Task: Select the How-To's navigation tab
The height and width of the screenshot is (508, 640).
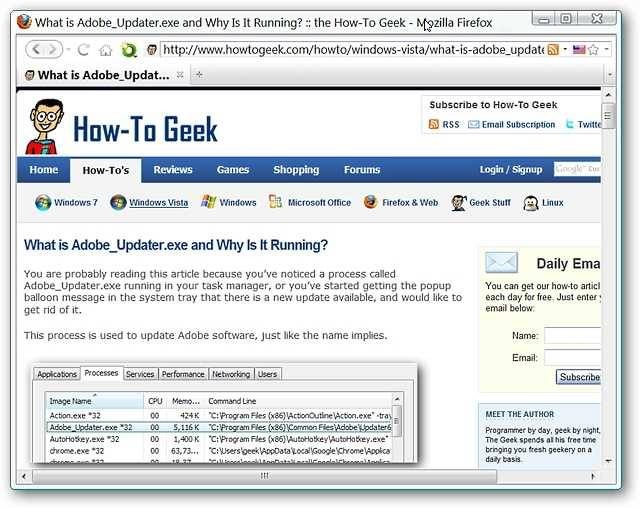Action: coord(106,170)
